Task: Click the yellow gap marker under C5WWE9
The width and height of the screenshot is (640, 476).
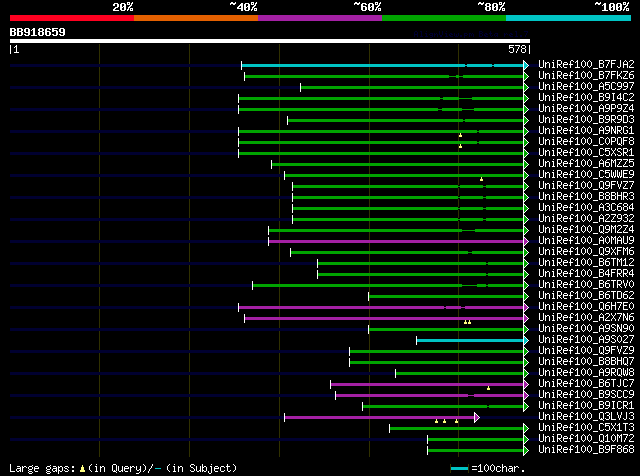Action: click(481, 179)
